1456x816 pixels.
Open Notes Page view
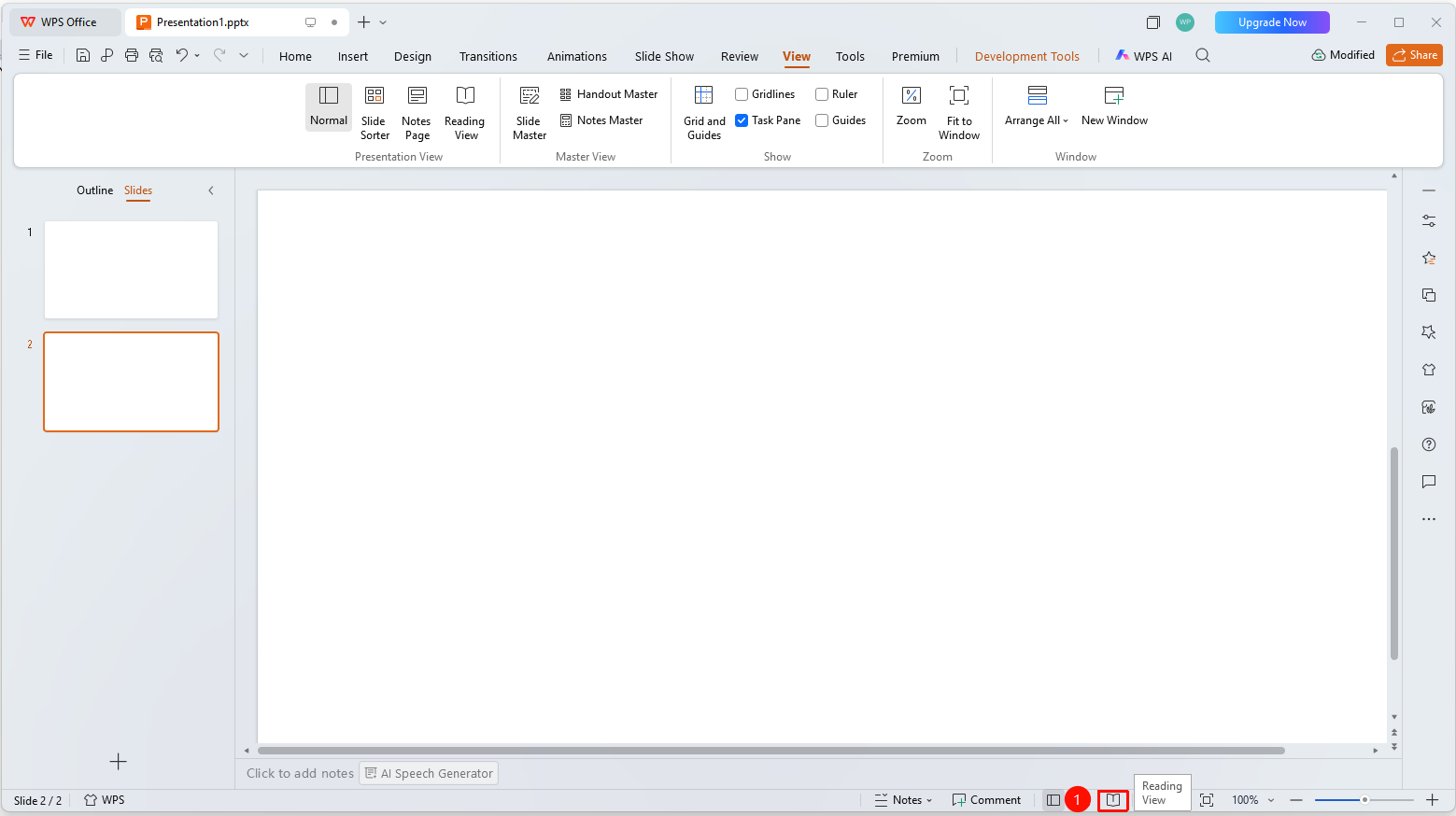pyautogui.click(x=417, y=112)
